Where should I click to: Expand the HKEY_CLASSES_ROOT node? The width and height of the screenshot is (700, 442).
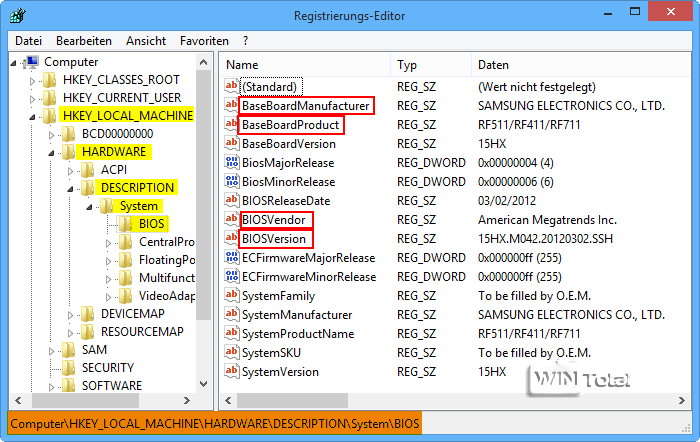32,81
